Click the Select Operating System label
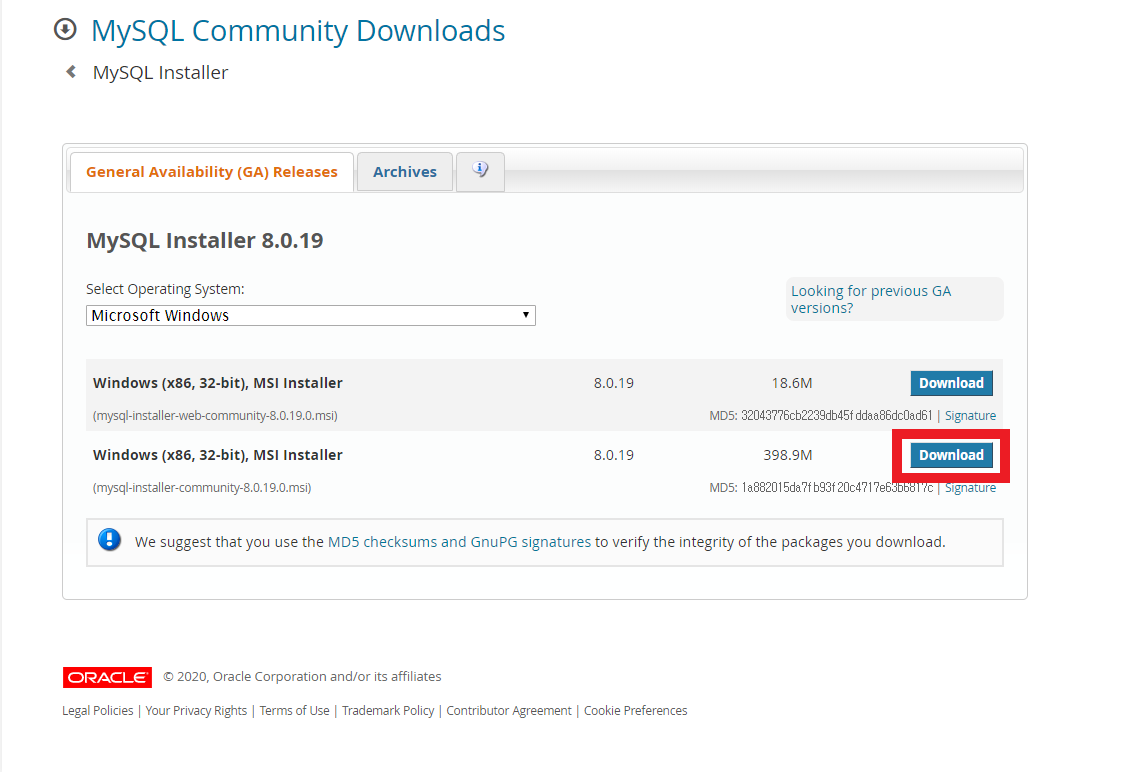The height and width of the screenshot is (772, 1144). point(166,289)
